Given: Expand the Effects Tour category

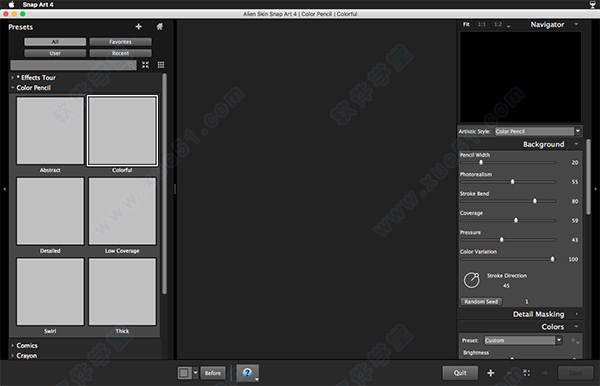Looking at the screenshot, I should tap(13, 78).
